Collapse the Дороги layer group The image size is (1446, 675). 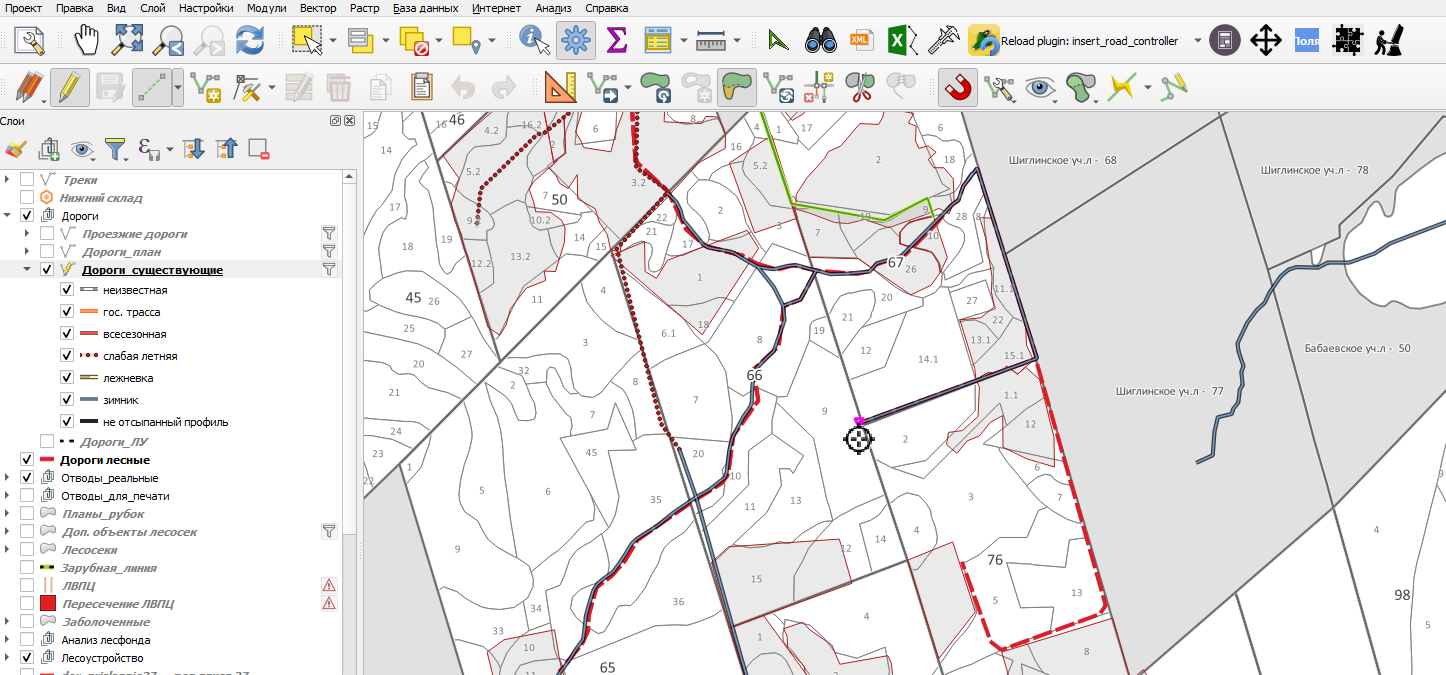[8, 216]
